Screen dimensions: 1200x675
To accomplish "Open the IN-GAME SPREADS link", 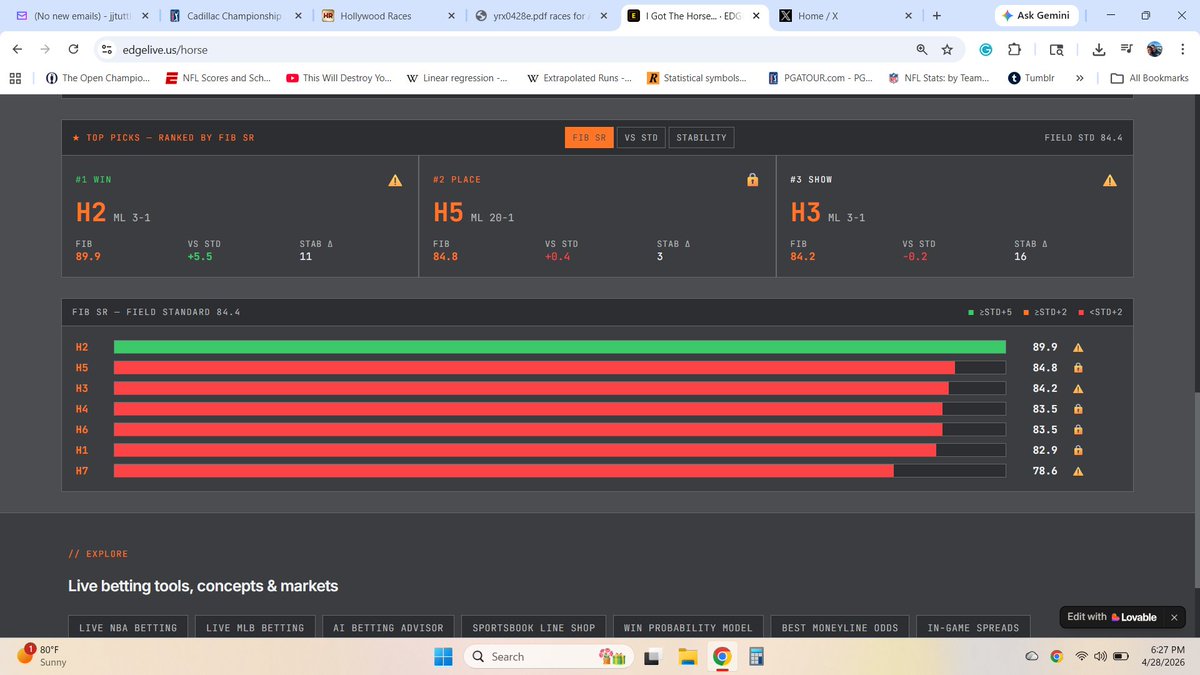I will pyautogui.click(x=973, y=627).
